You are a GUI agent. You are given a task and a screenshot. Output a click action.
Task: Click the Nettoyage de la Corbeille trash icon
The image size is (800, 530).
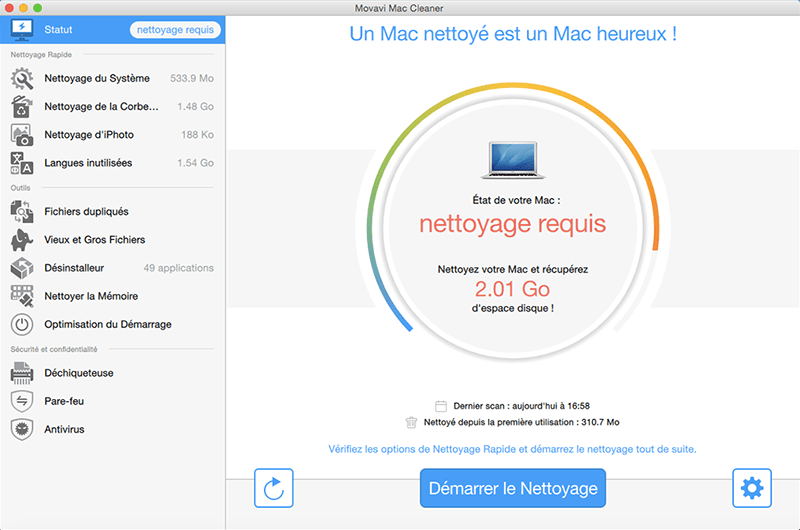click(22, 107)
